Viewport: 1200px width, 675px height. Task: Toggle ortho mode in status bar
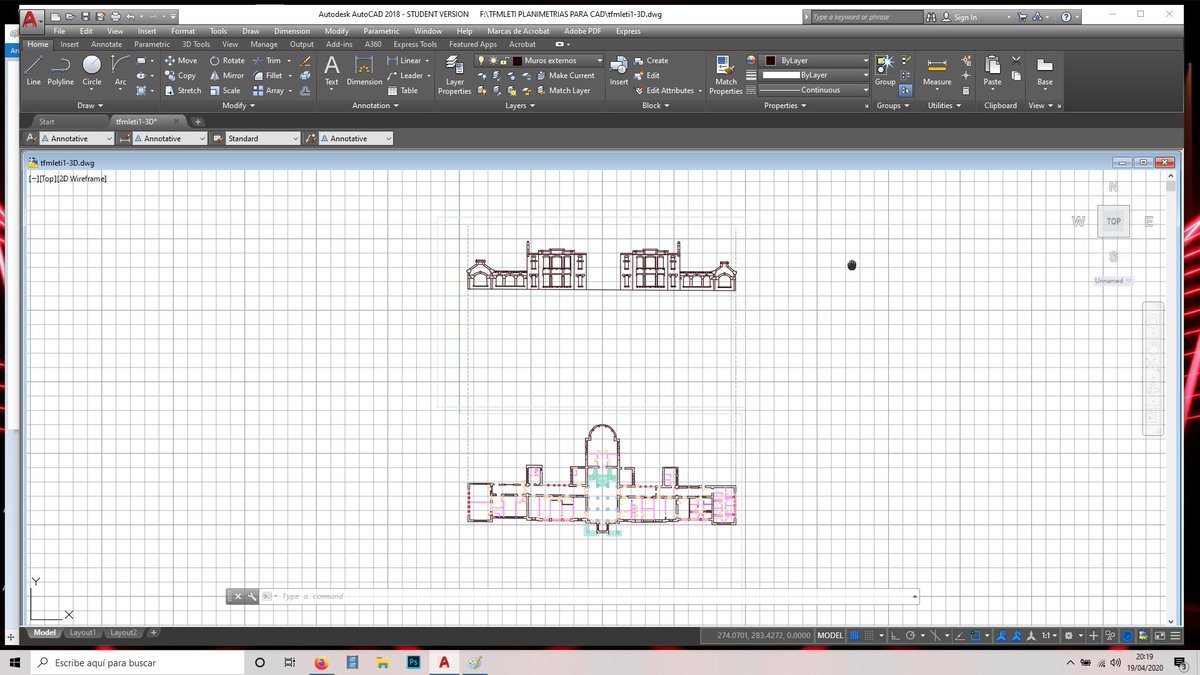pyautogui.click(x=894, y=635)
